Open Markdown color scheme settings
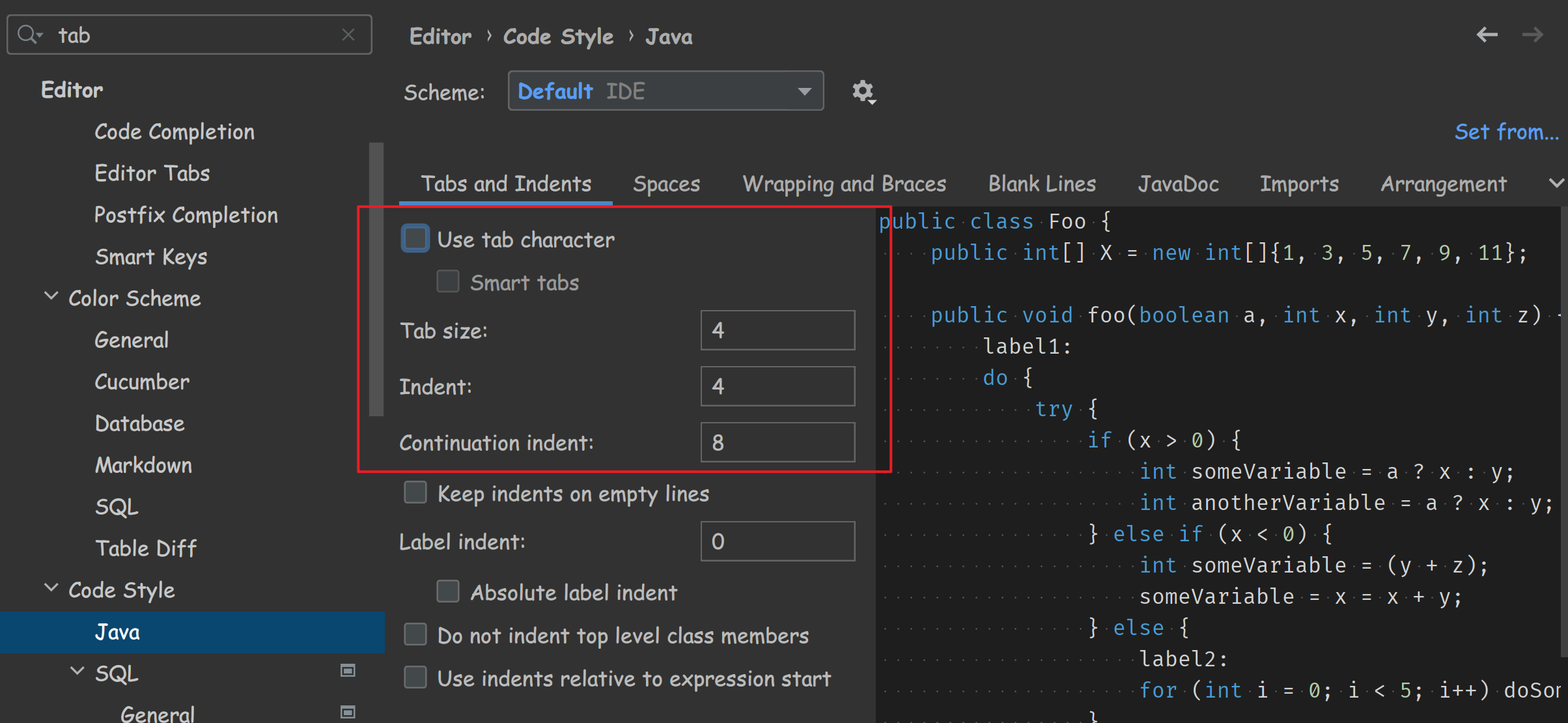The height and width of the screenshot is (723, 1568). click(143, 465)
